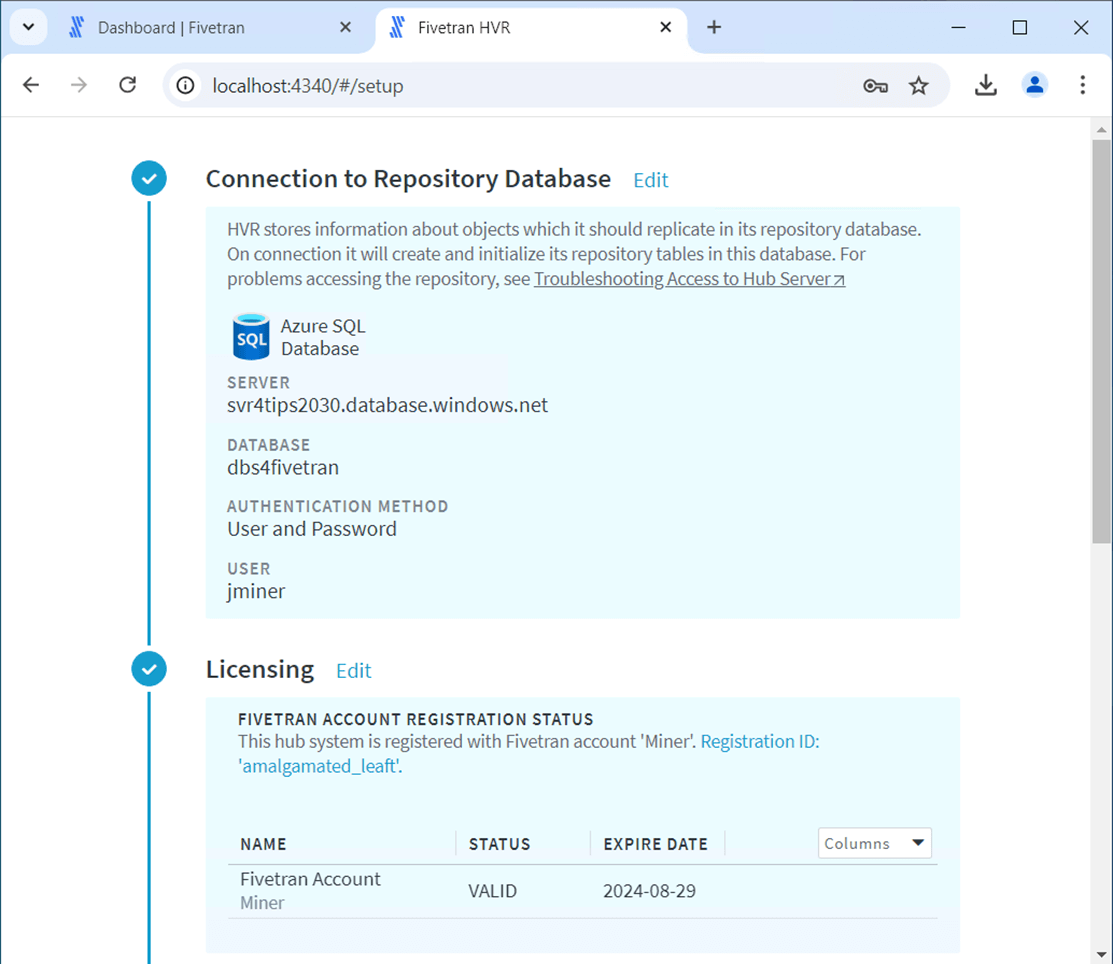Click the address bar URL

(308, 86)
